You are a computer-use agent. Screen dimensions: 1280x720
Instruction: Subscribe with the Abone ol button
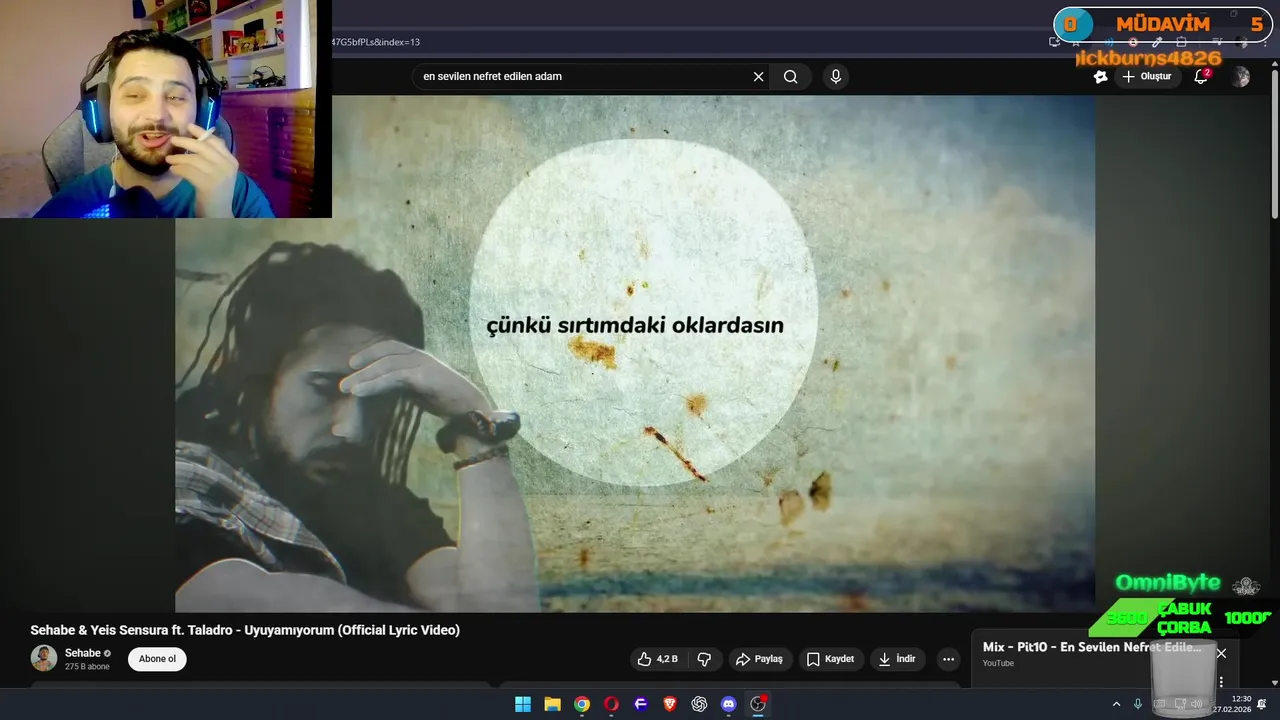point(157,659)
